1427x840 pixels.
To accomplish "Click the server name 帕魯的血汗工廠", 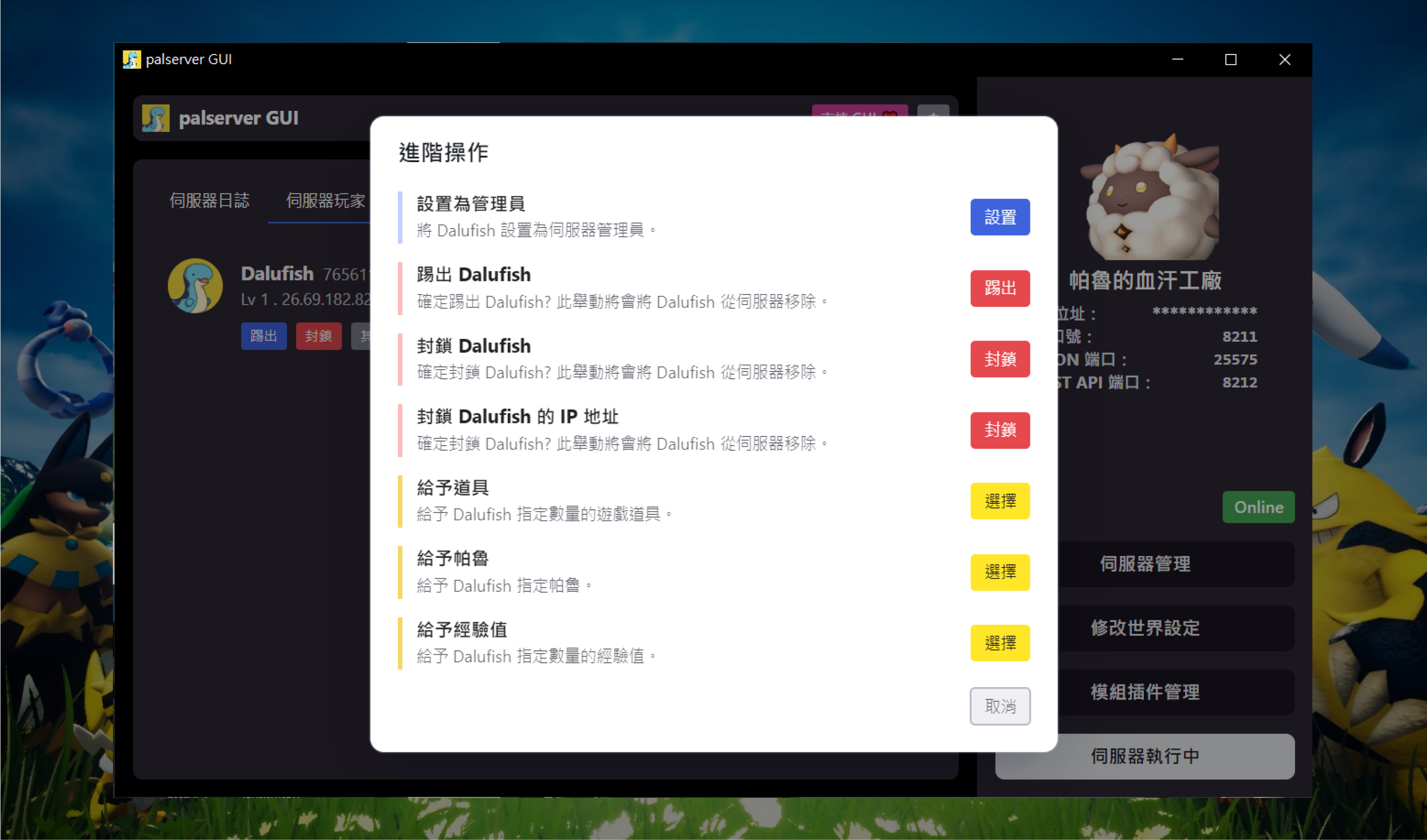I will [x=1145, y=281].
